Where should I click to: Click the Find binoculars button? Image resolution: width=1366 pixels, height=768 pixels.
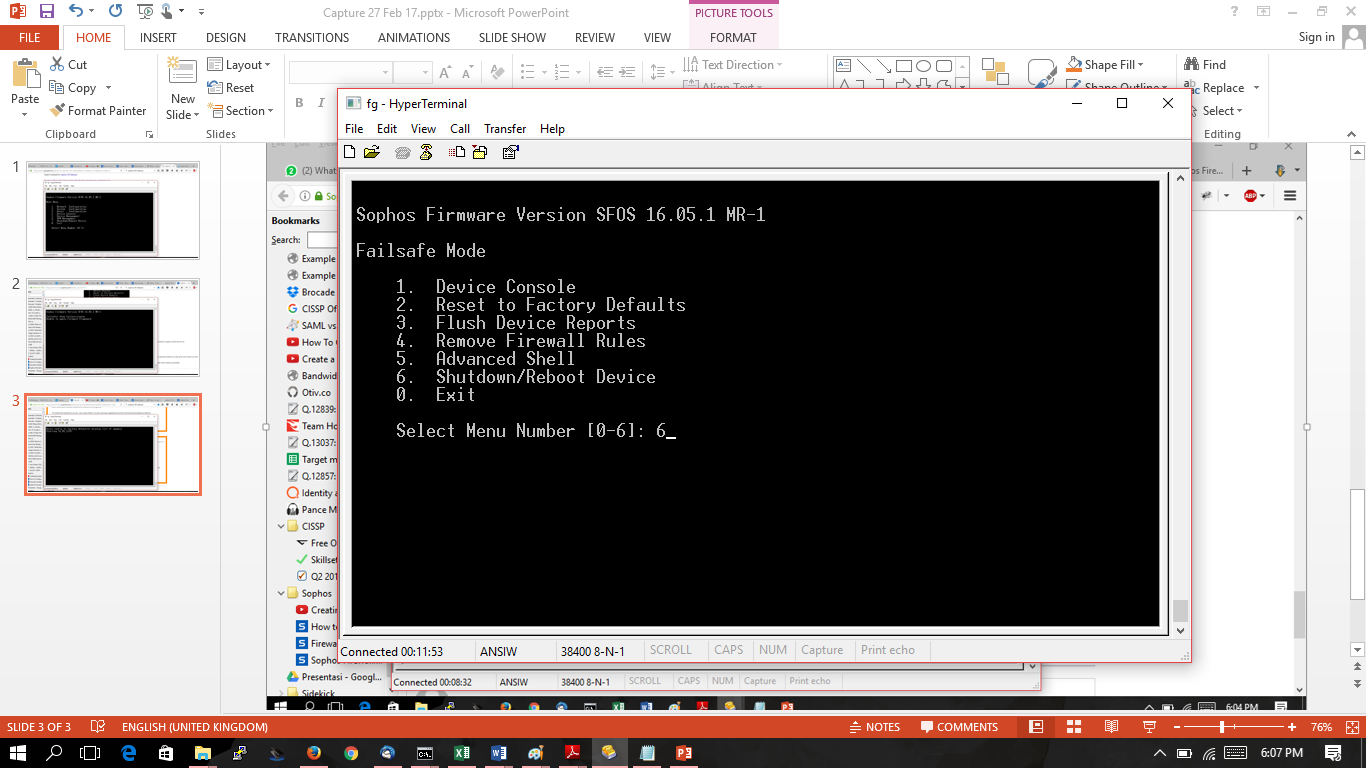tap(1205, 65)
